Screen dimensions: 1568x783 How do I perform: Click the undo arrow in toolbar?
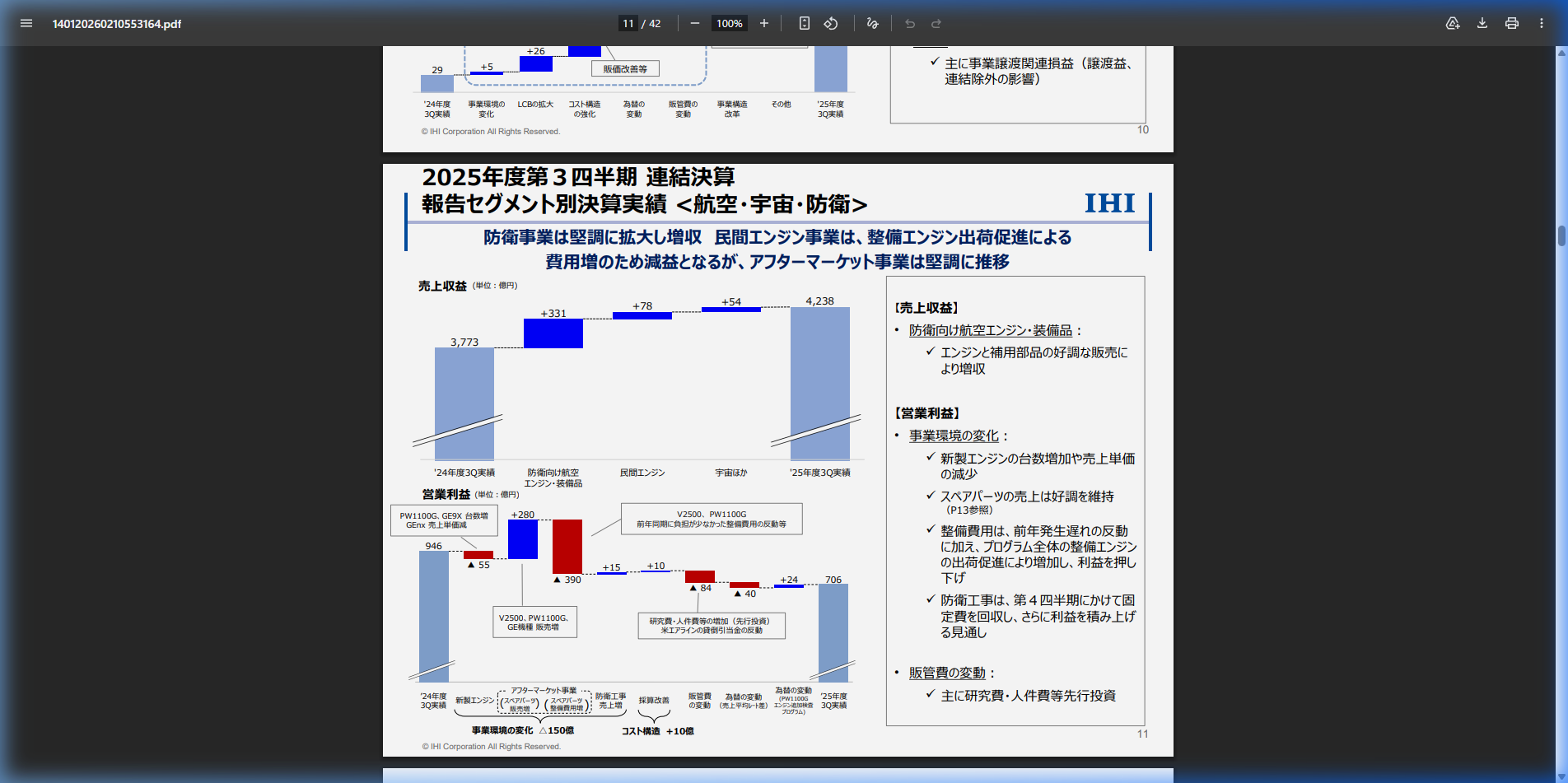pos(910,23)
